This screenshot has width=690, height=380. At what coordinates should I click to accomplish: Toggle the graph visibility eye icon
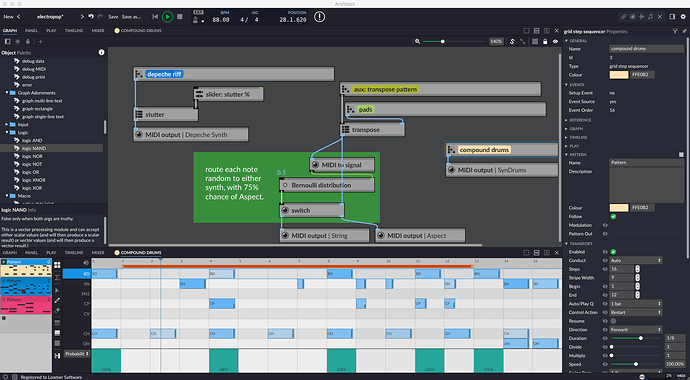click(555, 41)
